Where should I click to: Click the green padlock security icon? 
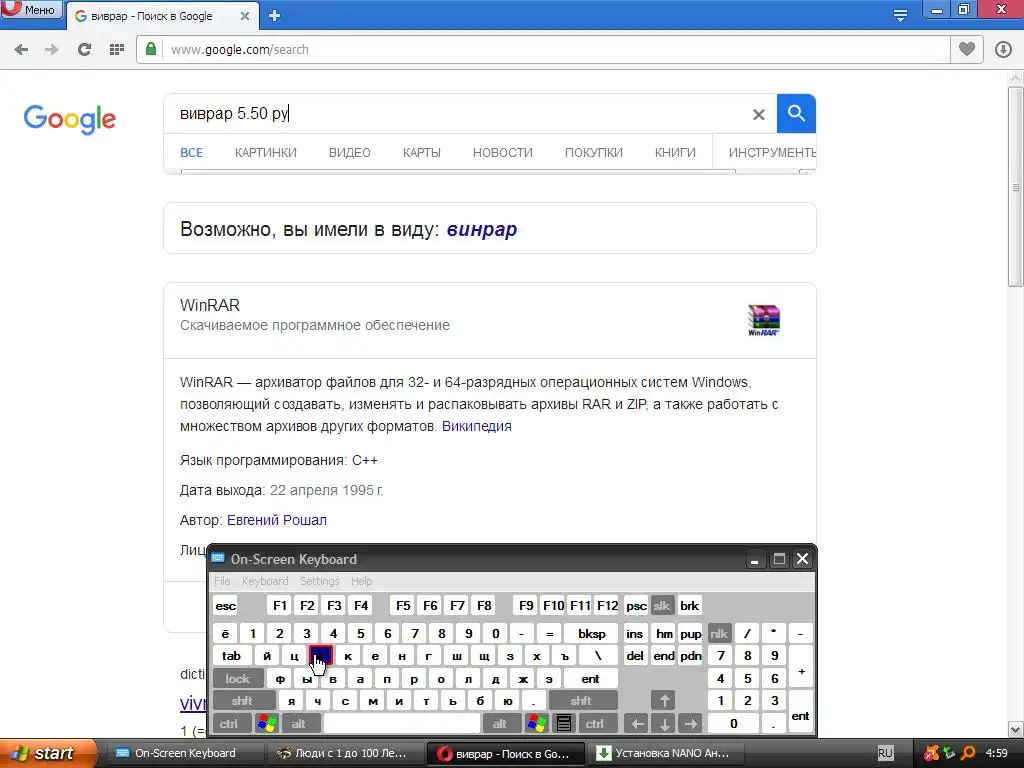point(151,49)
